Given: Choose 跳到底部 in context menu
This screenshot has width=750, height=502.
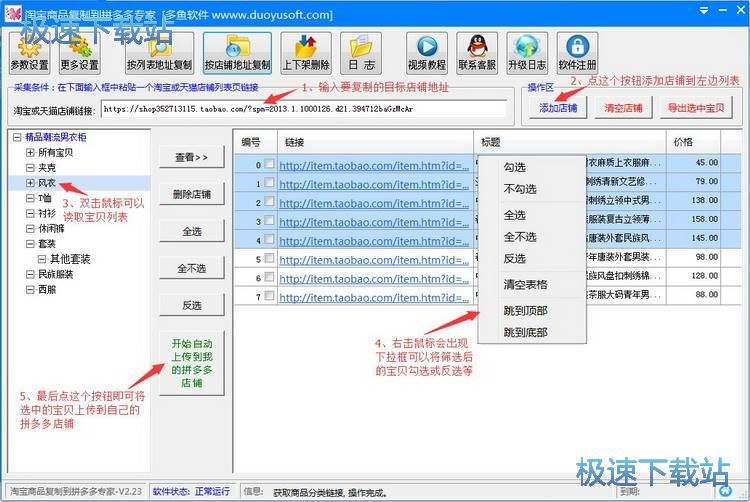Looking at the screenshot, I should 532,332.
